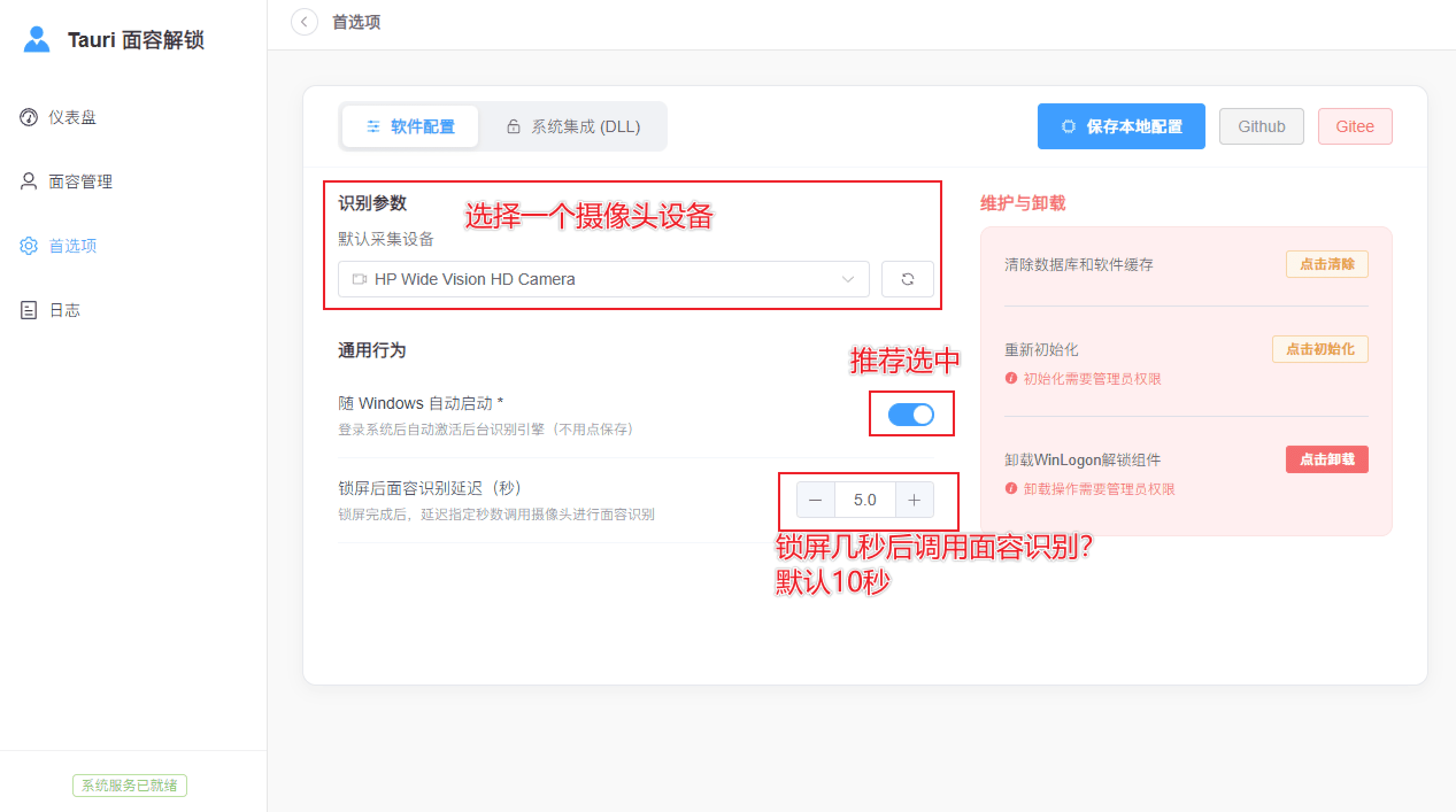The image size is (1456, 812).
Task: Click 点击卸载 to uninstall WinLogon component
Action: [x=1327, y=459]
